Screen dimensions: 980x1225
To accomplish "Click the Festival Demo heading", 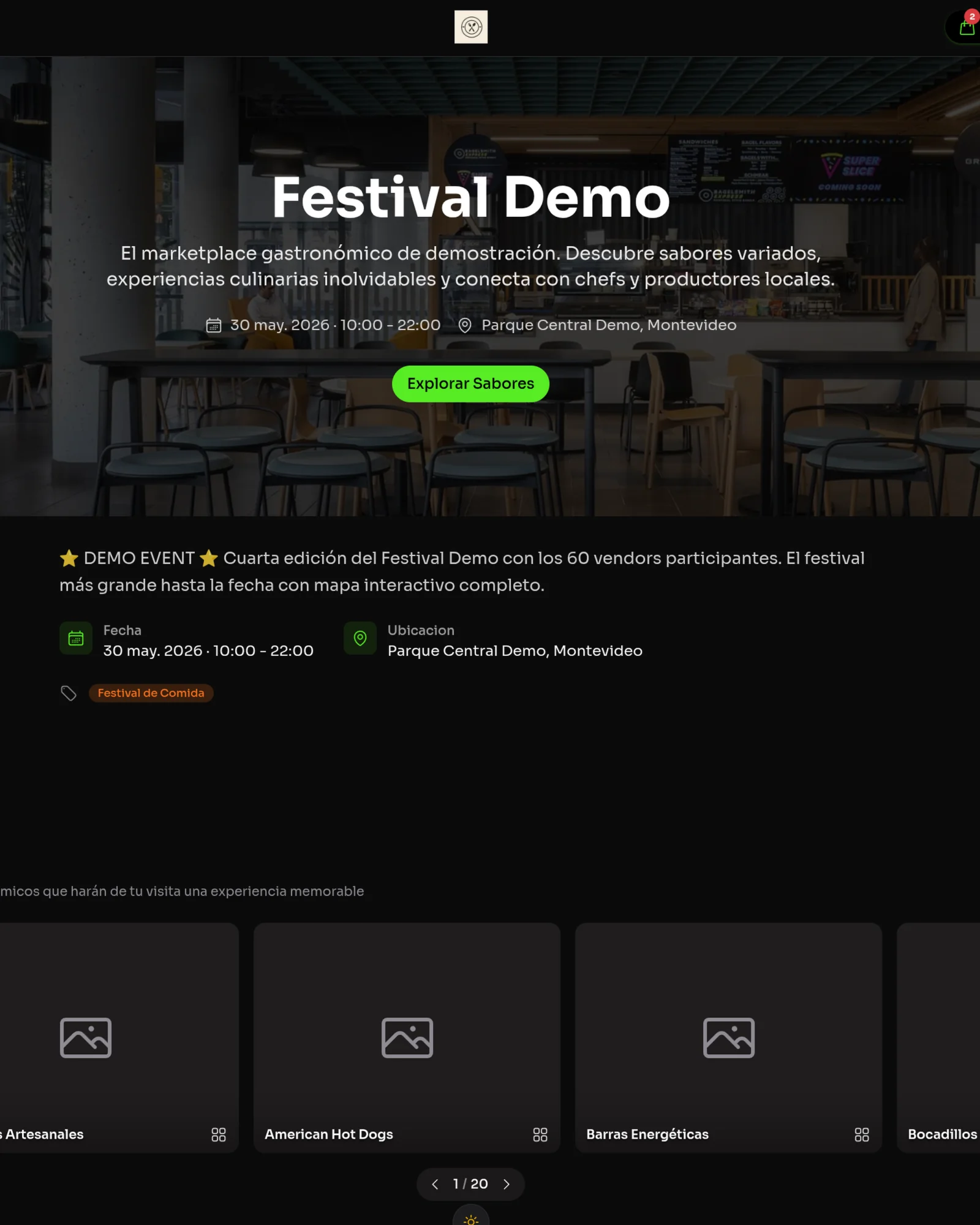I will (x=470, y=197).
